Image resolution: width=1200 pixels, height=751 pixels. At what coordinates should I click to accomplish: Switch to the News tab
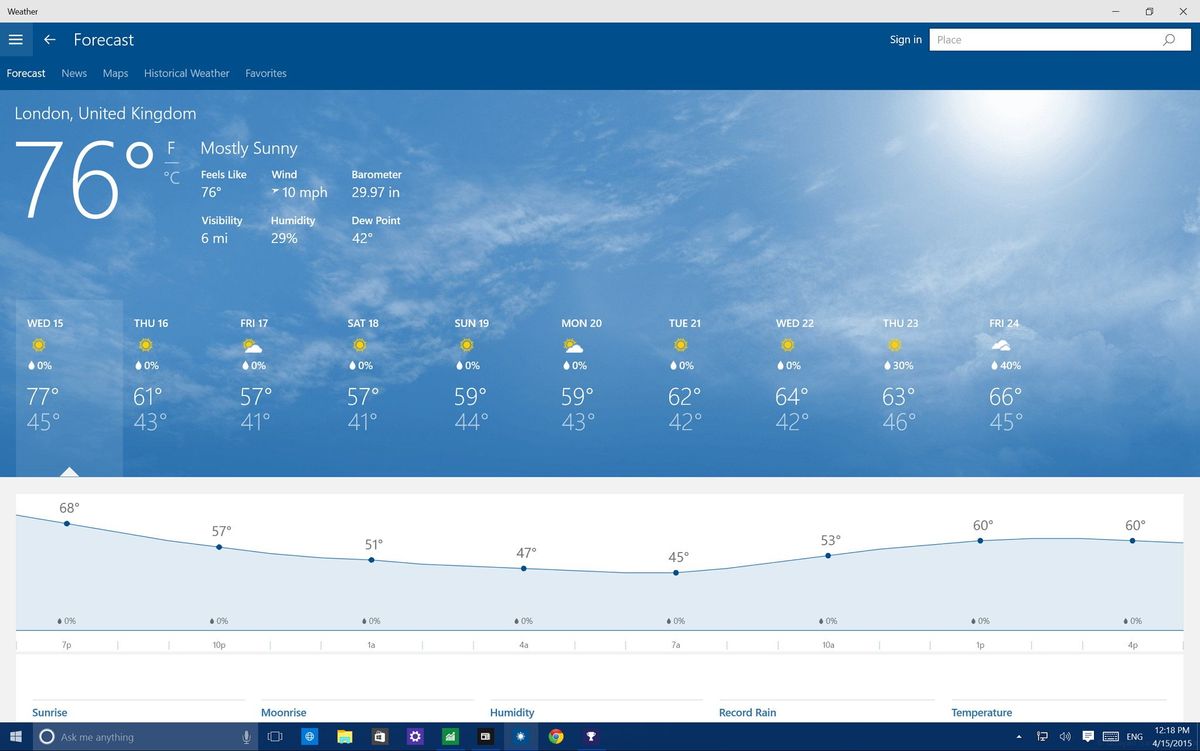point(74,73)
